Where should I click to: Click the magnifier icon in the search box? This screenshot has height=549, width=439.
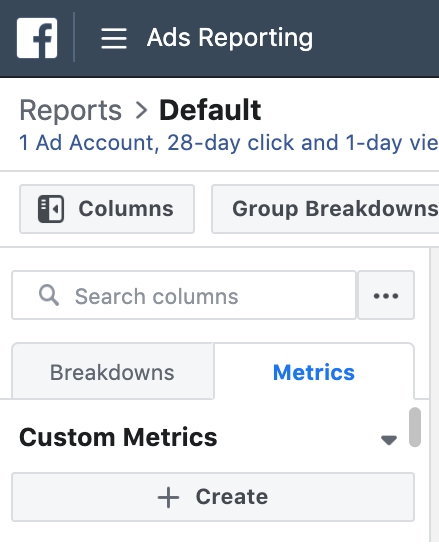click(x=49, y=295)
